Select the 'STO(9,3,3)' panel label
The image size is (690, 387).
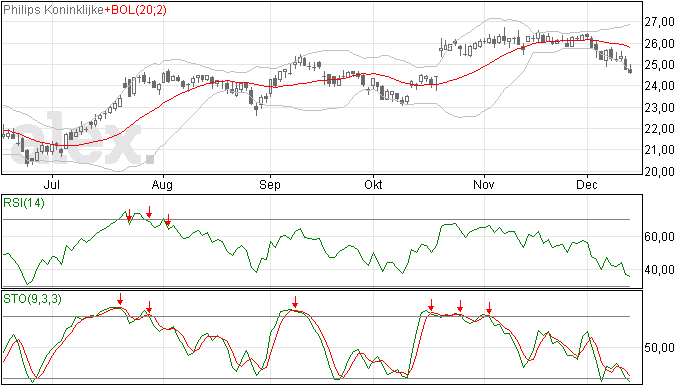click(x=32, y=299)
